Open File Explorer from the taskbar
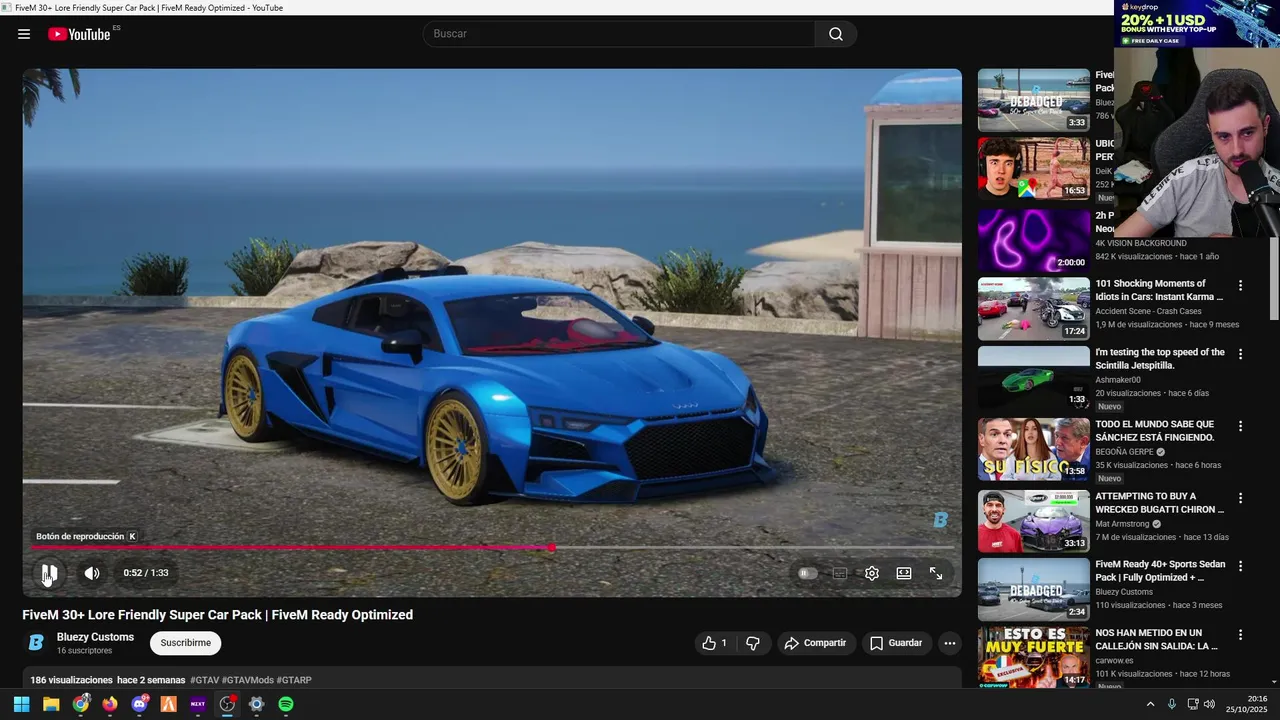 pyautogui.click(x=51, y=704)
